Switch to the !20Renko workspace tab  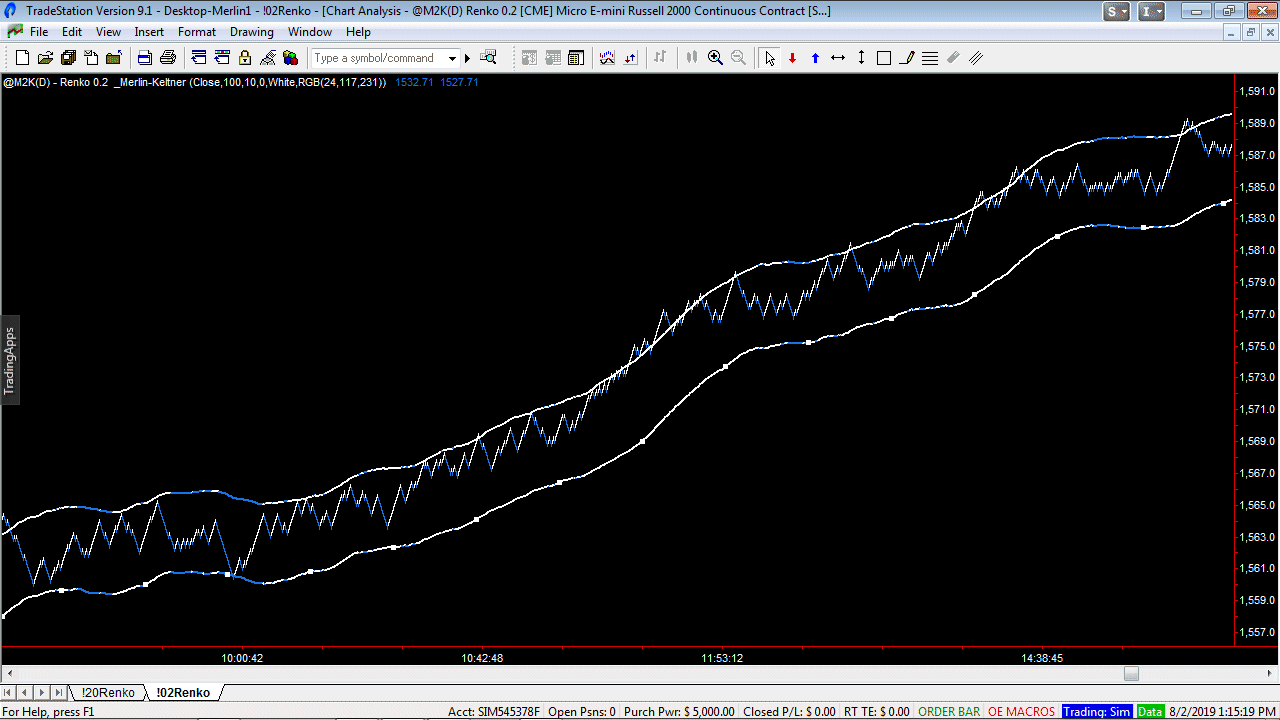pos(108,692)
